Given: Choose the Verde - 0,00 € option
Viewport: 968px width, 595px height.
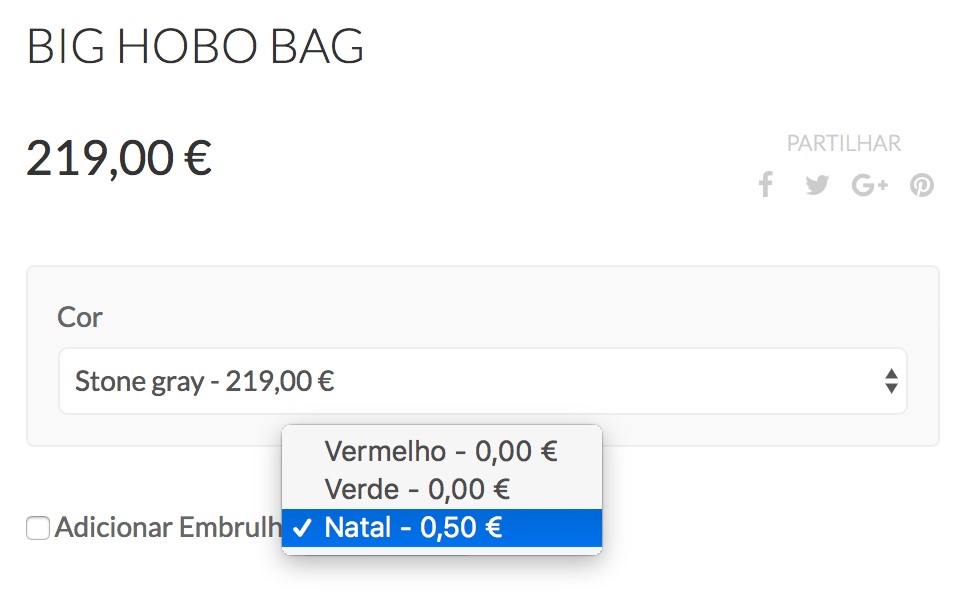Looking at the screenshot, I should point(417,489).
